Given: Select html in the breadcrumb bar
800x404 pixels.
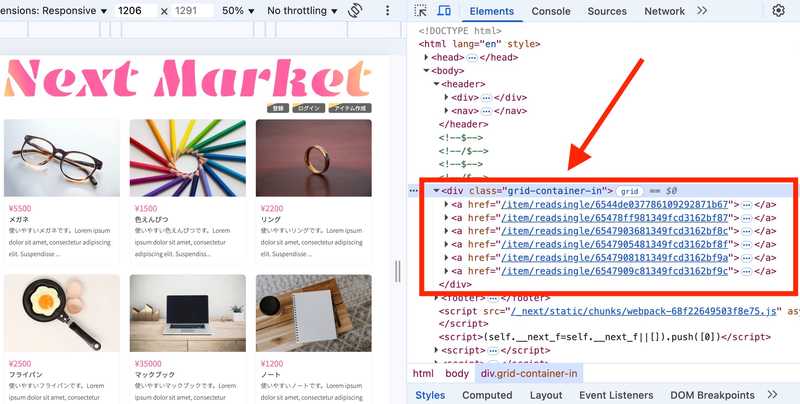Looking at the screenshot, I should pyautogui.click(x=423, y=373).
